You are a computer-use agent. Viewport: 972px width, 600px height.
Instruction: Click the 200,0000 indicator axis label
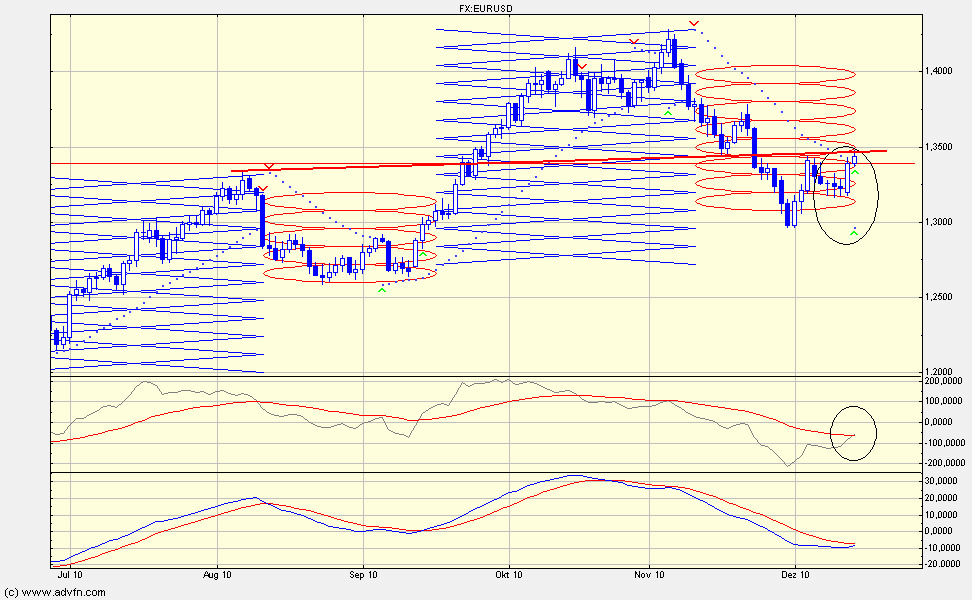(944, 381)
